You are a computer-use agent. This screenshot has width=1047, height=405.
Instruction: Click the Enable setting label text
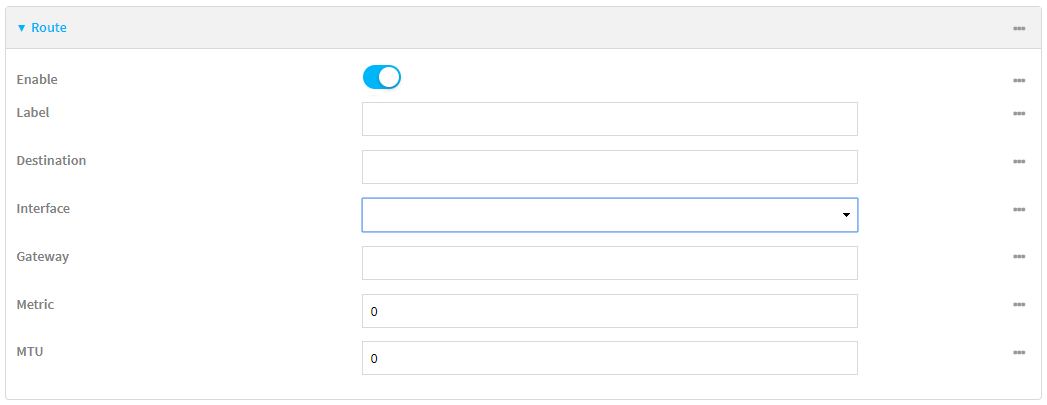click(37, 79)
